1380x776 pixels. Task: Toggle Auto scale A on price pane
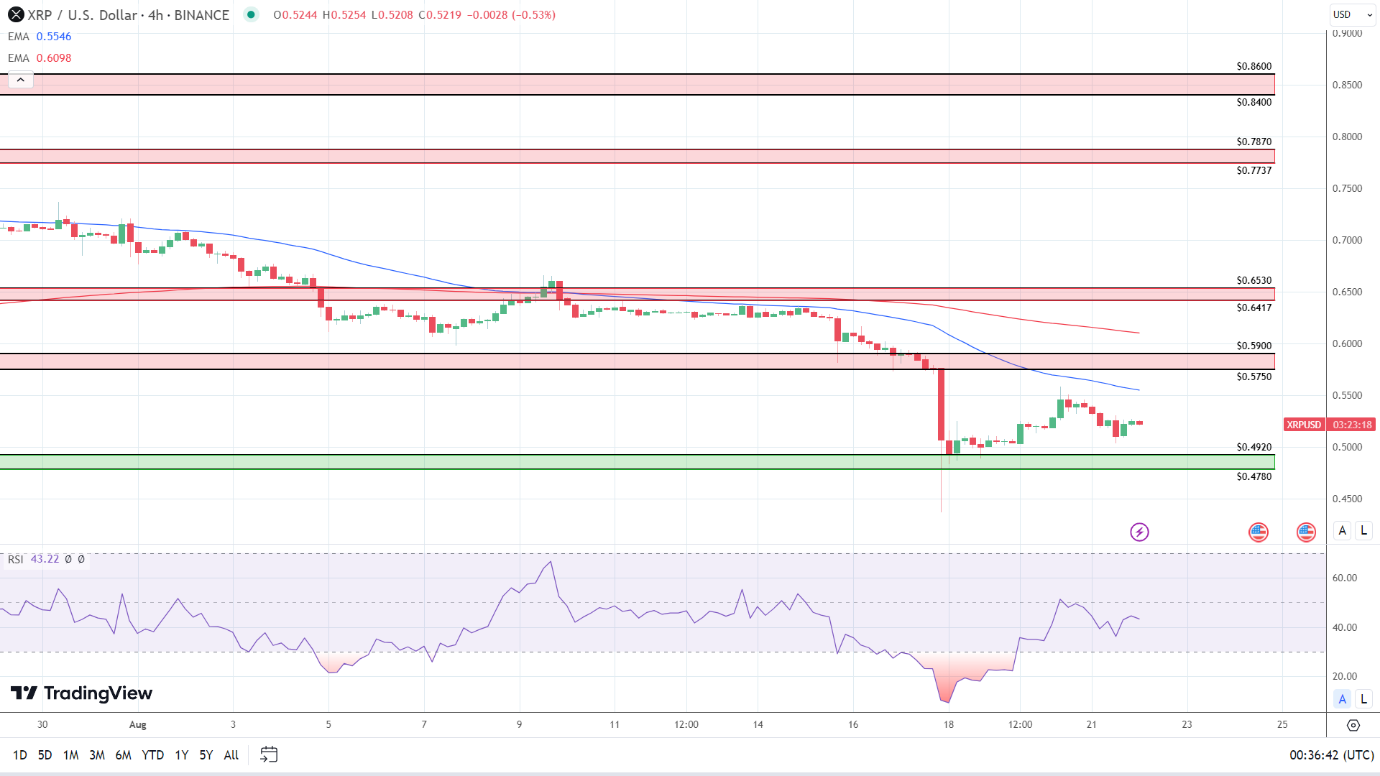1342,531
